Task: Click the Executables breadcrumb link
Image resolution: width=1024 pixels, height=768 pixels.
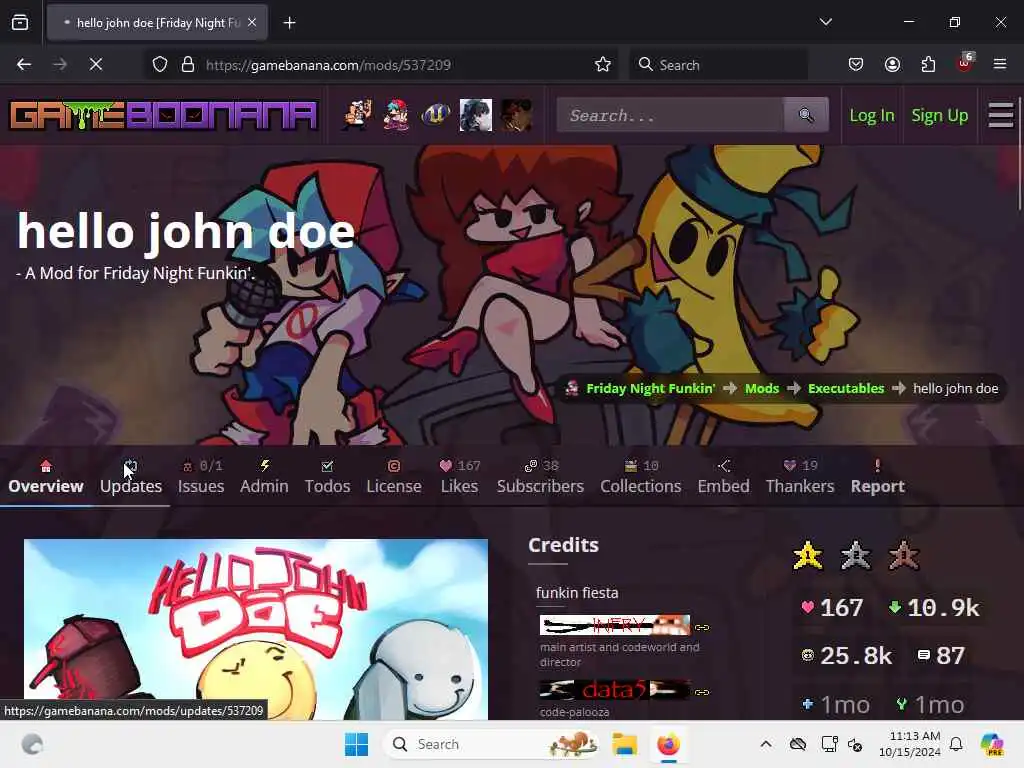Action: coord(846,389)
